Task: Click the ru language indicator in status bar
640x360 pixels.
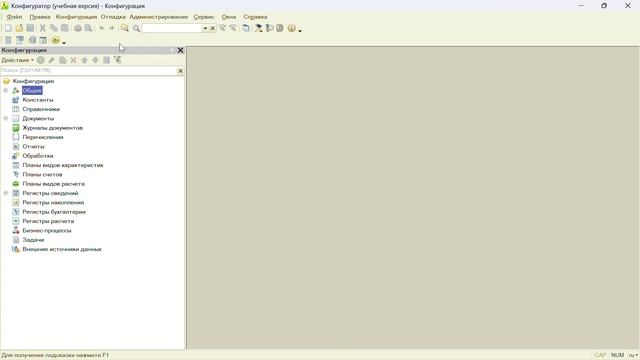Action: point(633,355)
